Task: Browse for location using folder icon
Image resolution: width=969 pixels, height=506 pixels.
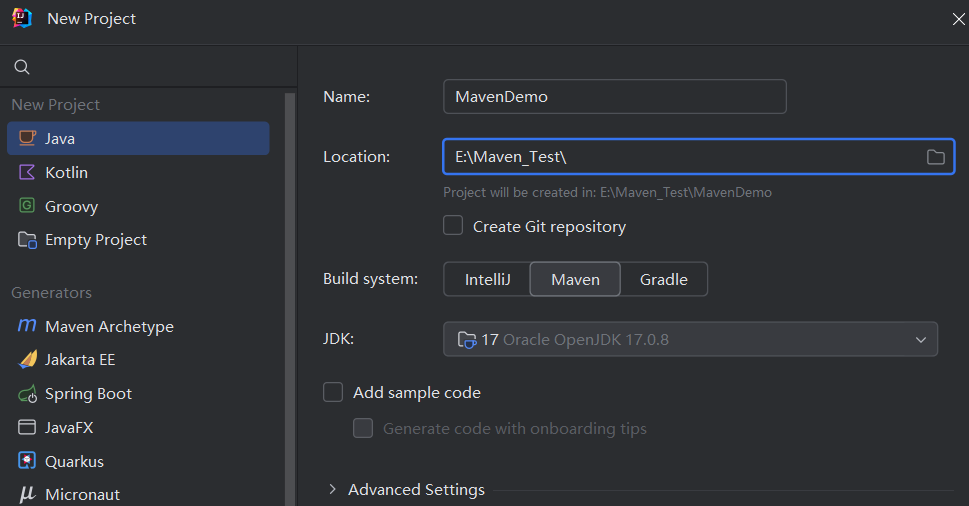Action: coord(935,157)
